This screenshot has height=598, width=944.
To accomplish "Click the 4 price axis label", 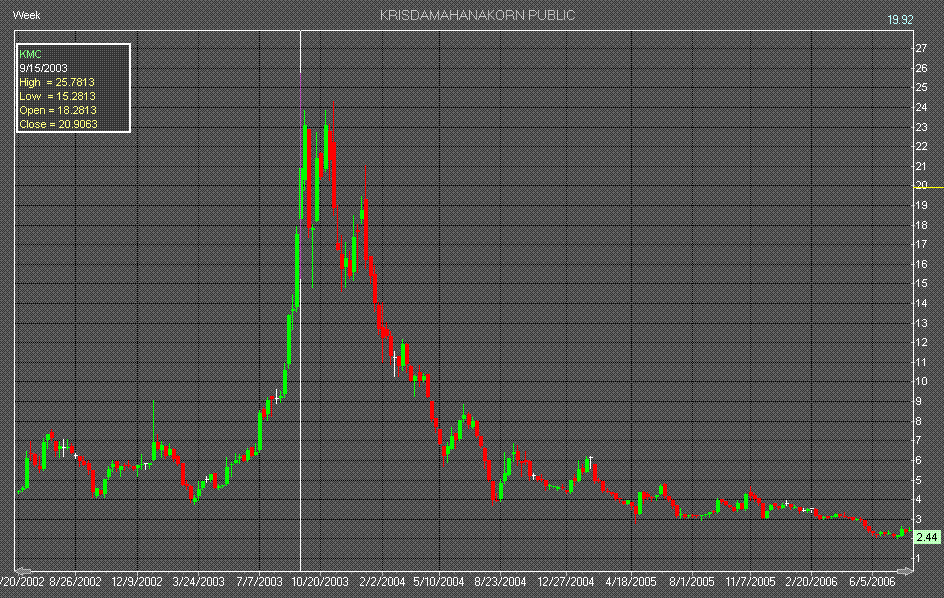I will click(918, 499).
